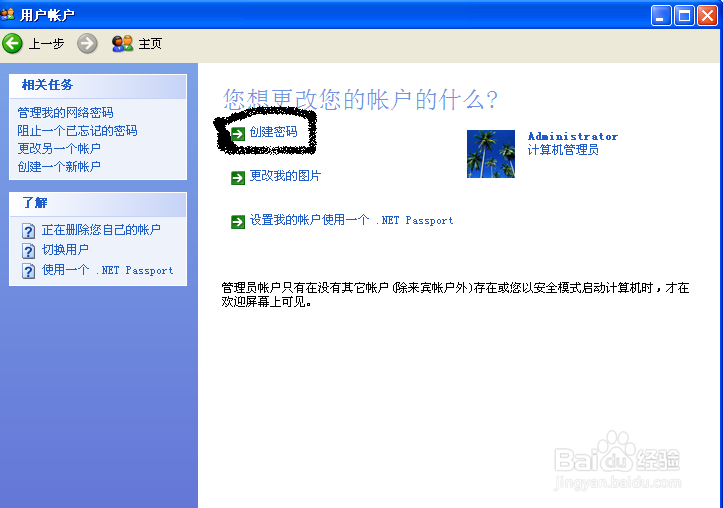Maximize the 用户帐户 window
Viewport: 723px width, 508px height.
tap(684, 16)
